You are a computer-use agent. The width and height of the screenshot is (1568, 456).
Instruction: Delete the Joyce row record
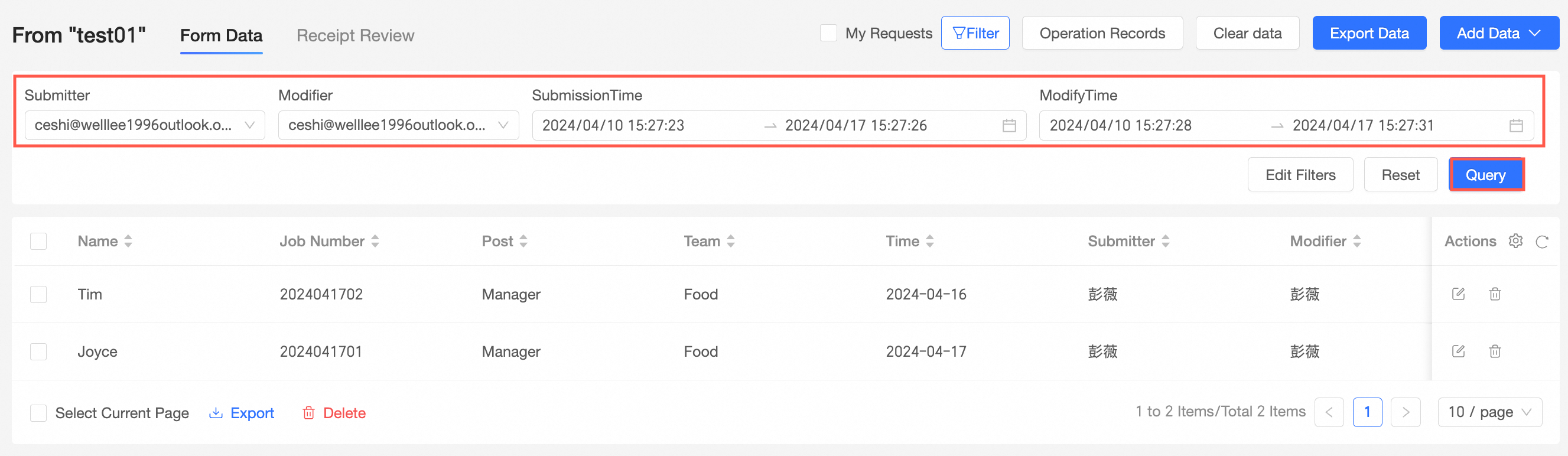pos(1494,351)
